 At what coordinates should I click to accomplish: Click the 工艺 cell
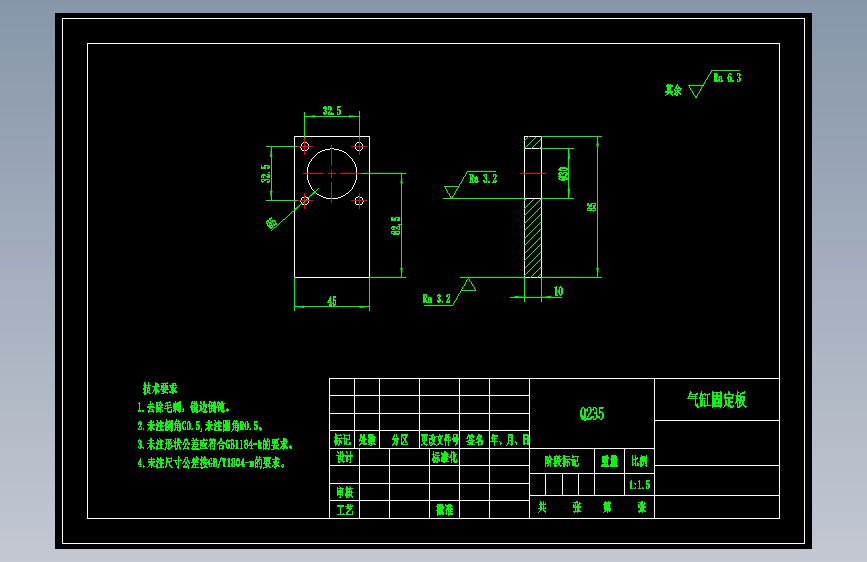click(x=344, y=509)
